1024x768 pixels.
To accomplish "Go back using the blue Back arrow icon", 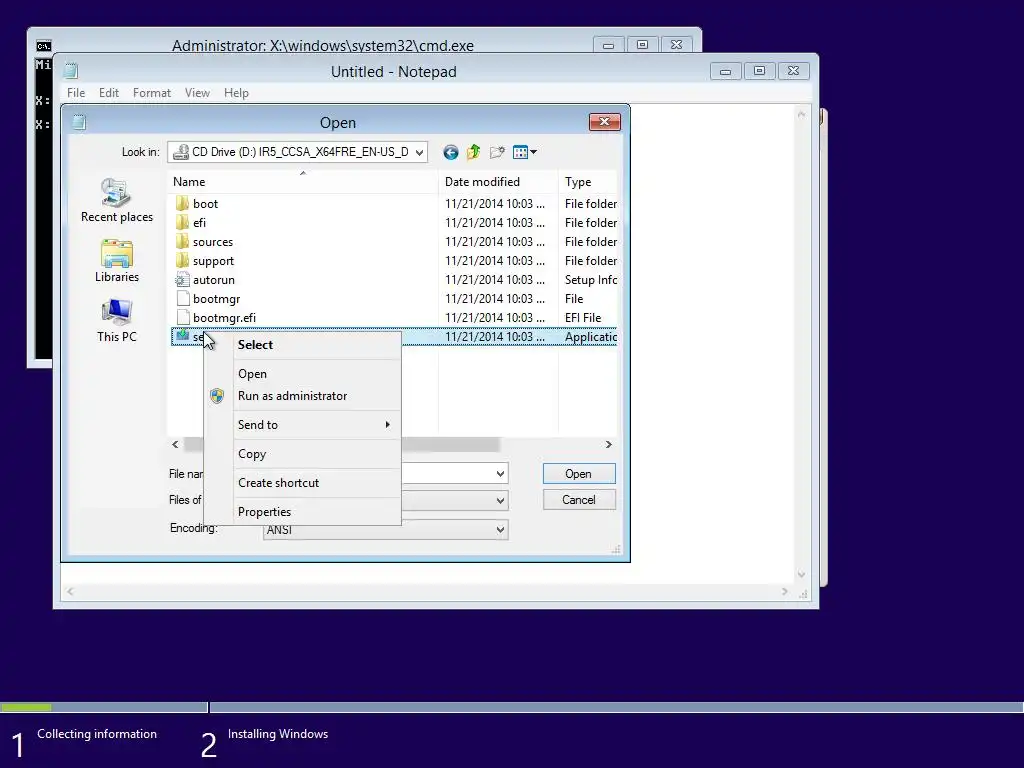I will point(451,152).
